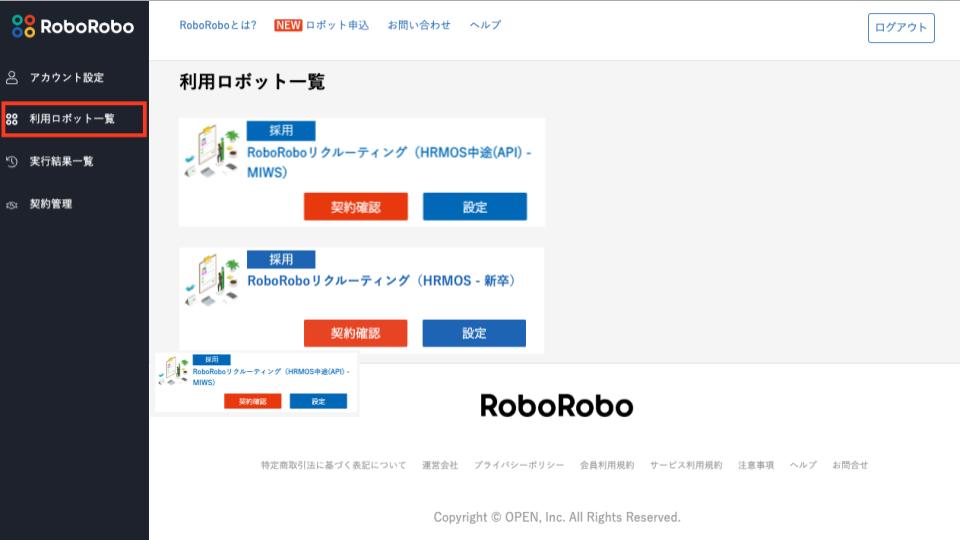Open 運営会社 footer link
The height and width of the screenshot is (540, 960).
[x=440, y=465]
